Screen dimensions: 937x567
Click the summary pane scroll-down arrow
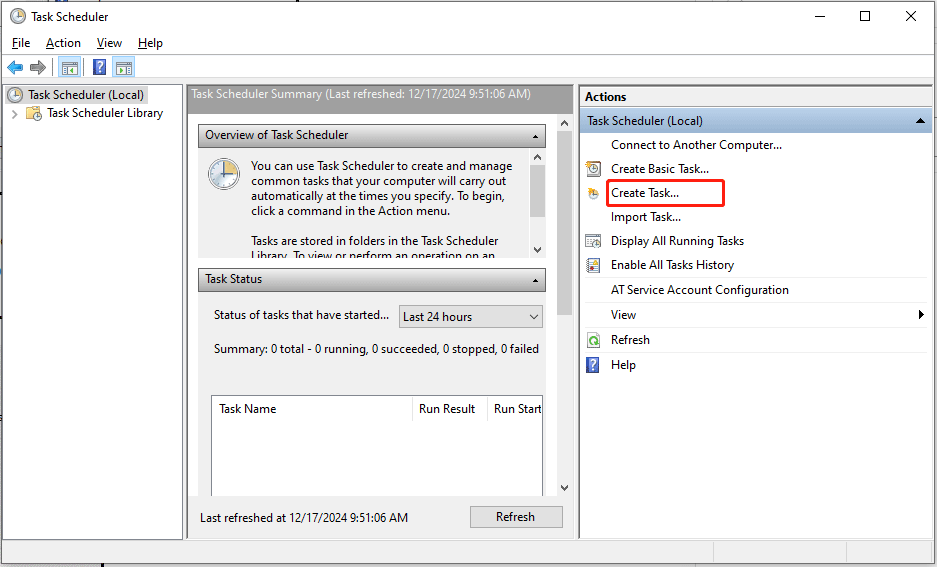pos(565,488)
